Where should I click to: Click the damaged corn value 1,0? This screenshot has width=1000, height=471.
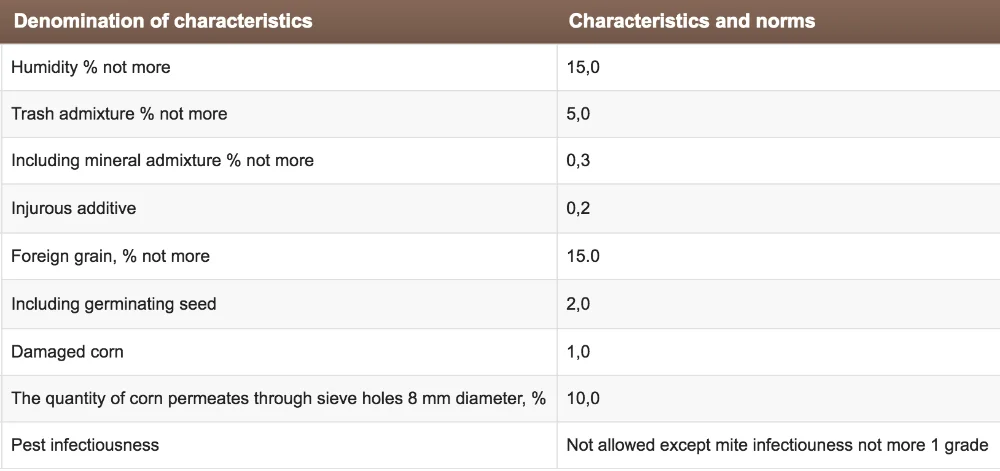(578, 352)
